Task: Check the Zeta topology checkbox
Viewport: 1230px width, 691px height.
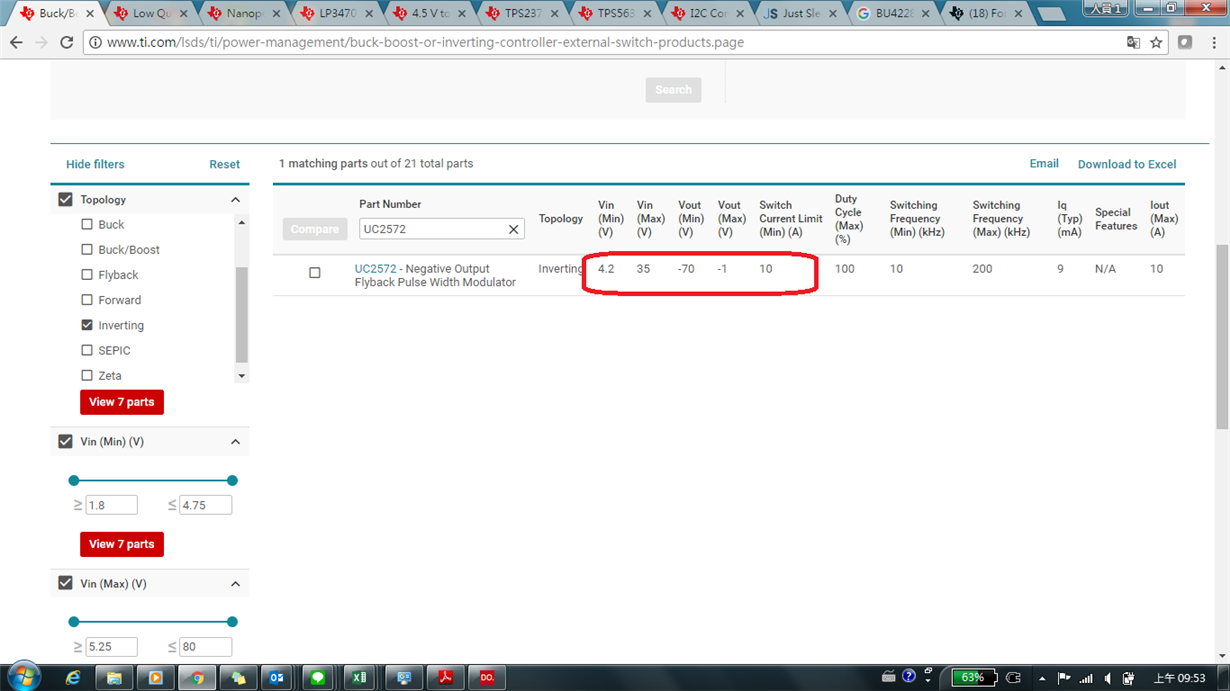Action: 87,376
